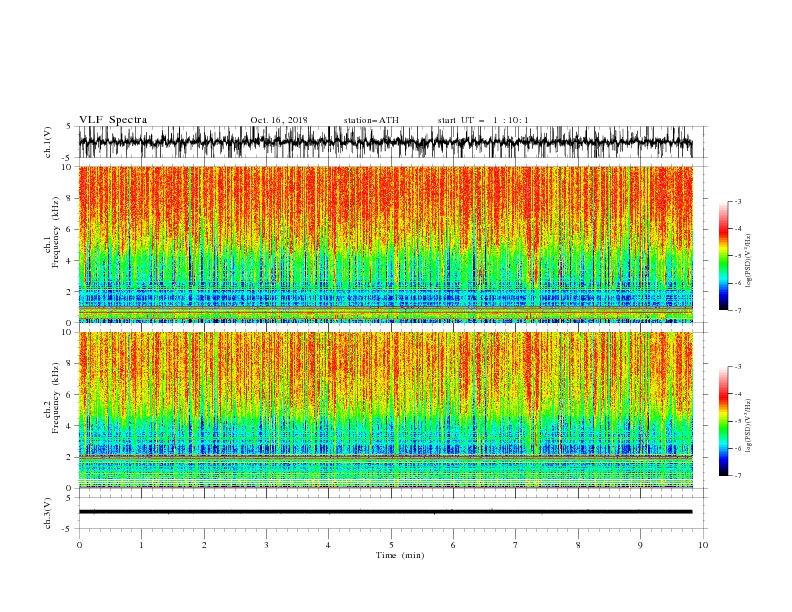Click the "Time (min)" axis title

400,555
